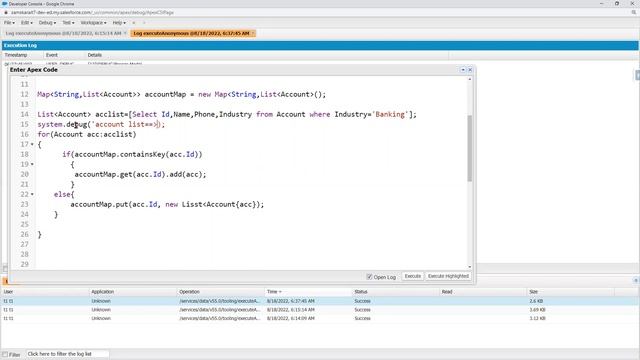Click the zoom magnifier icon in address bar
Image resolution: width=640 pixels, height=360 pixels.
point(633,13)
